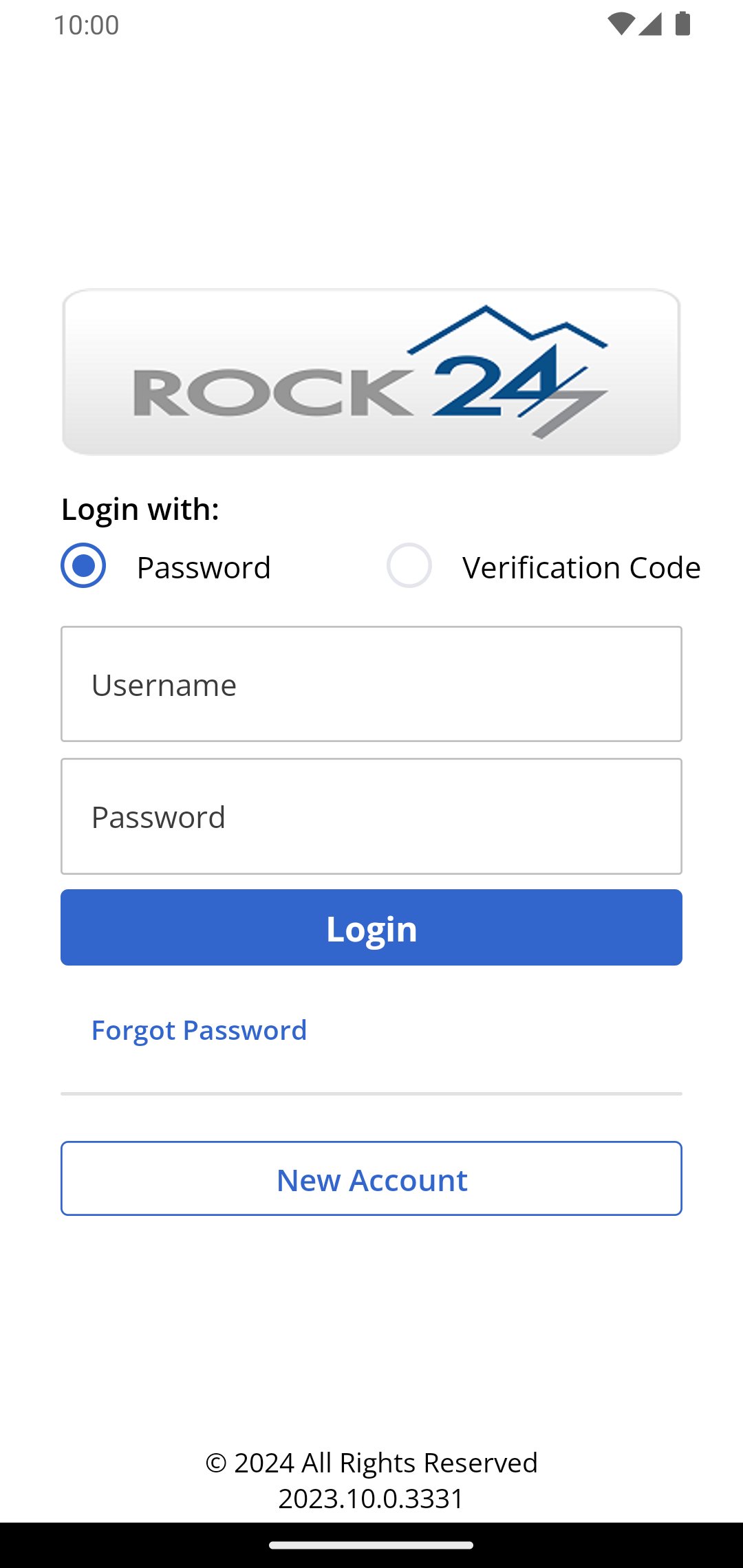Viewport: 743px width, 1568px height.
Task: Tap the battery status icon
Action: (682, 24)
